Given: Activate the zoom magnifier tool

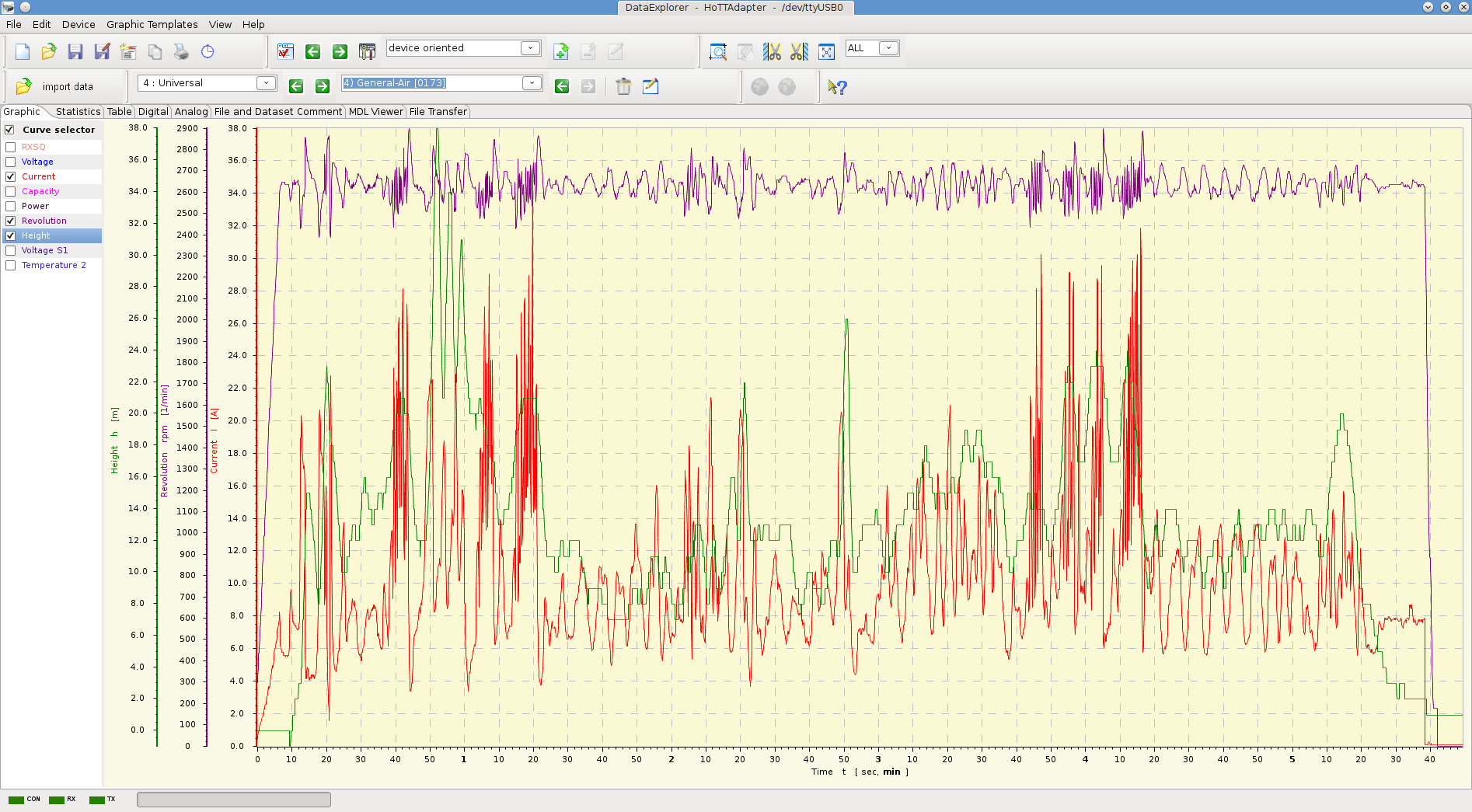Looking at the screenshot, I should coord(718,52).
